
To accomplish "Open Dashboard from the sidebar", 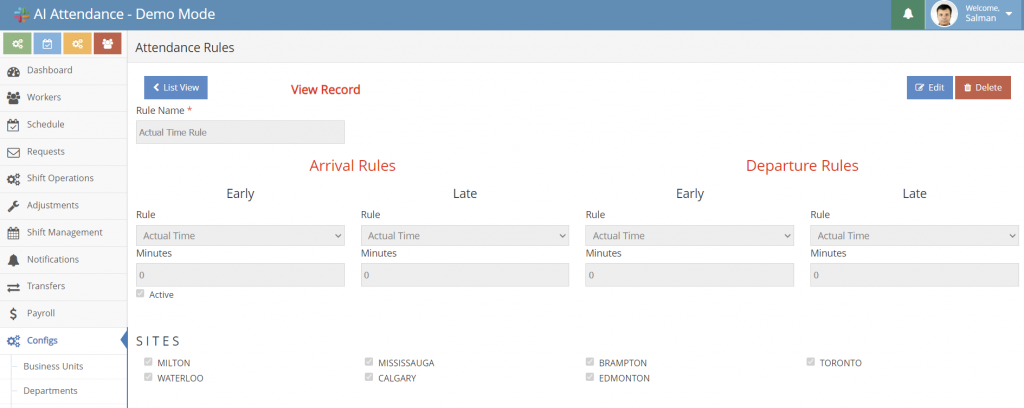I will click(x=49, y=70).
